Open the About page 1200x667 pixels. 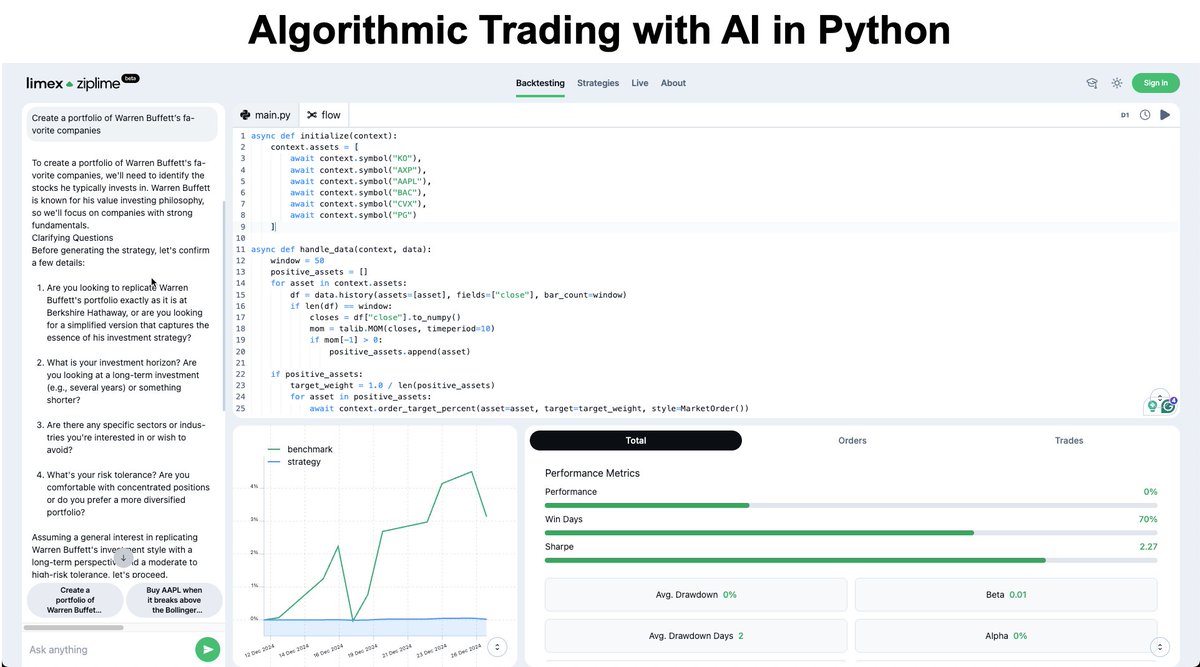[x=673, y=83]
